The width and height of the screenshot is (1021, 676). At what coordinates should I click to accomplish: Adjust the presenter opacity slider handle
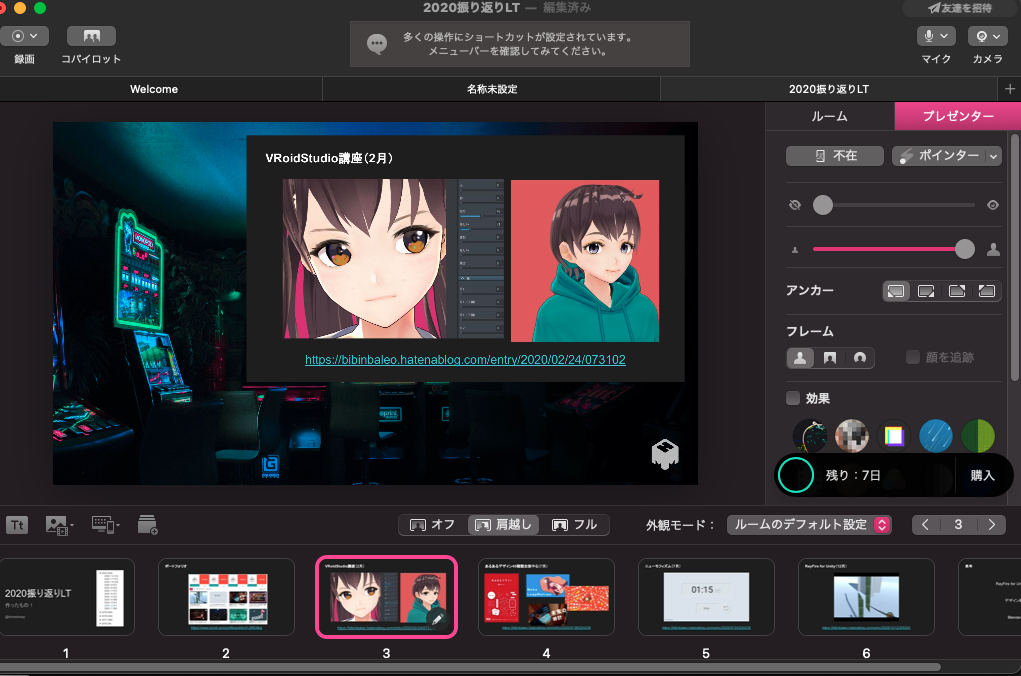[823, 205]
